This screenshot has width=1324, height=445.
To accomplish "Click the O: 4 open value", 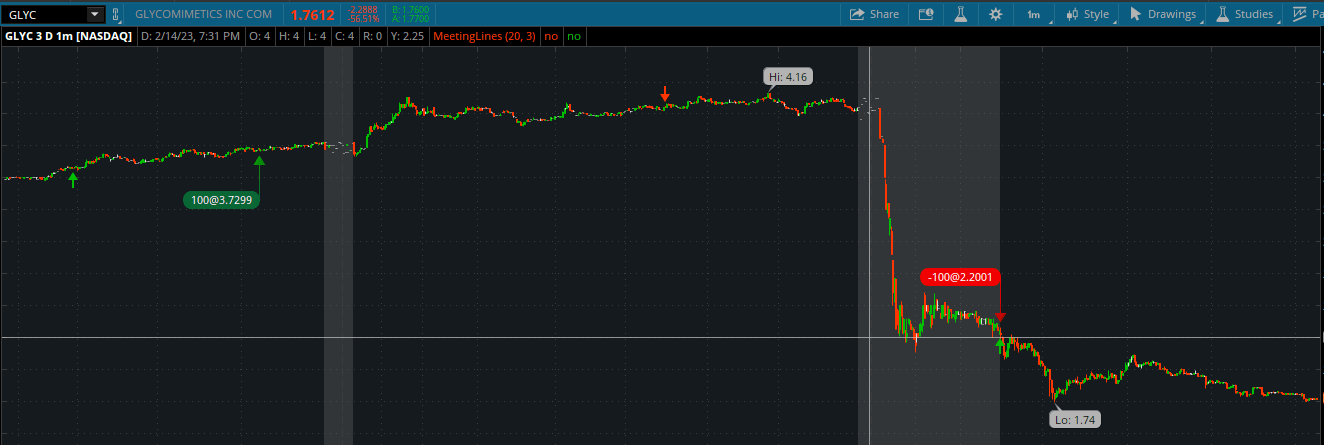I will tap(260, 36).
